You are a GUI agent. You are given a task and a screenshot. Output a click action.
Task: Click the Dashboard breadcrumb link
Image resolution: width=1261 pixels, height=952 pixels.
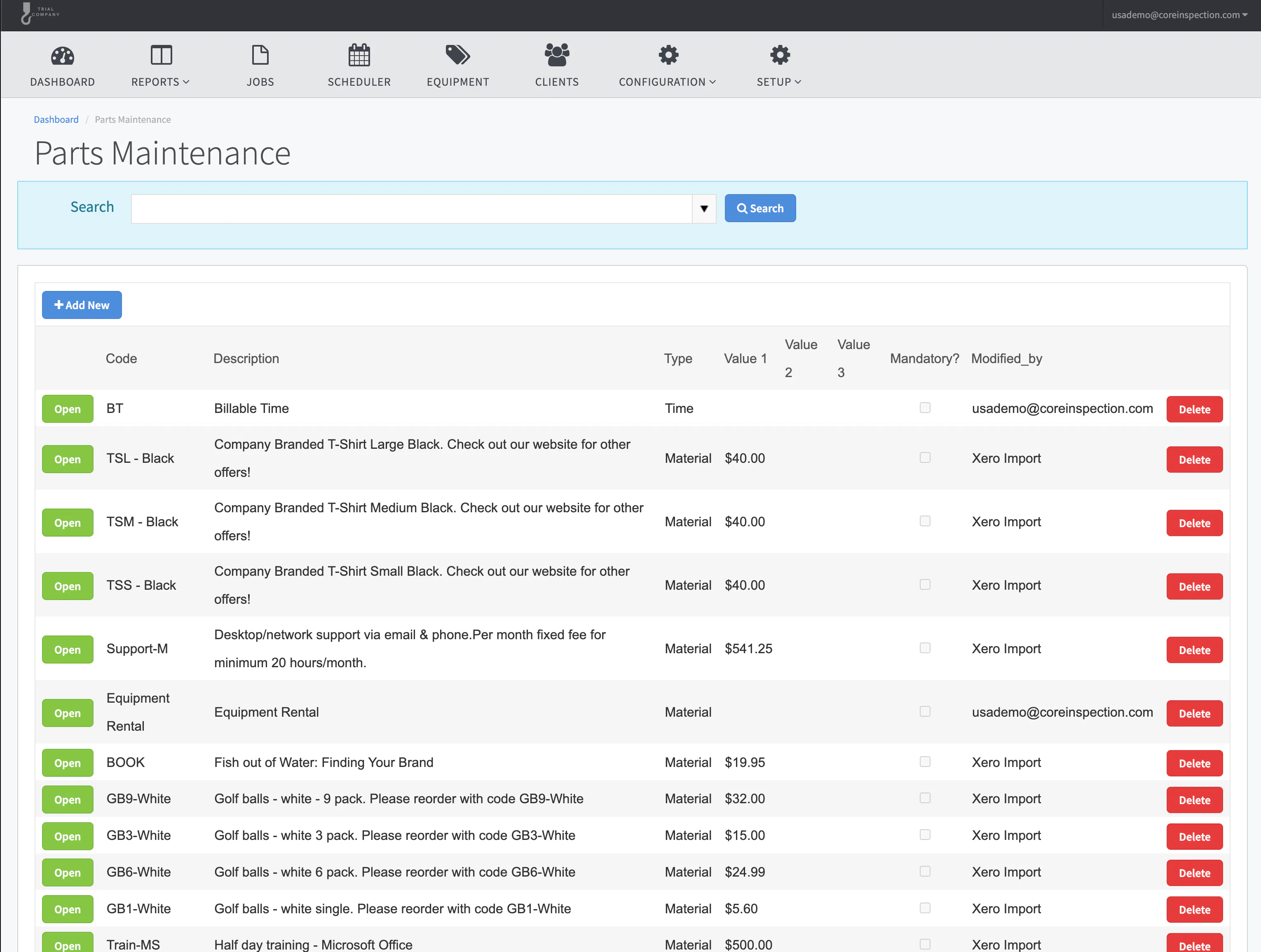[56, 120]
